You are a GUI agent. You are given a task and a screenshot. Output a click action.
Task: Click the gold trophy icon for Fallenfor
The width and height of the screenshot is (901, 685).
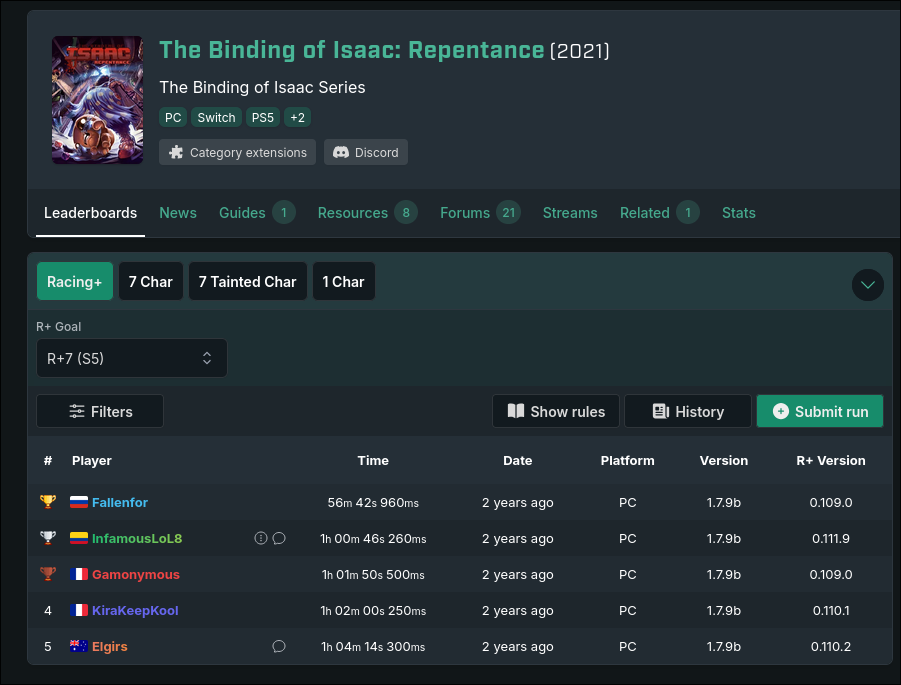pyautogui.click(x=48, y=502)
